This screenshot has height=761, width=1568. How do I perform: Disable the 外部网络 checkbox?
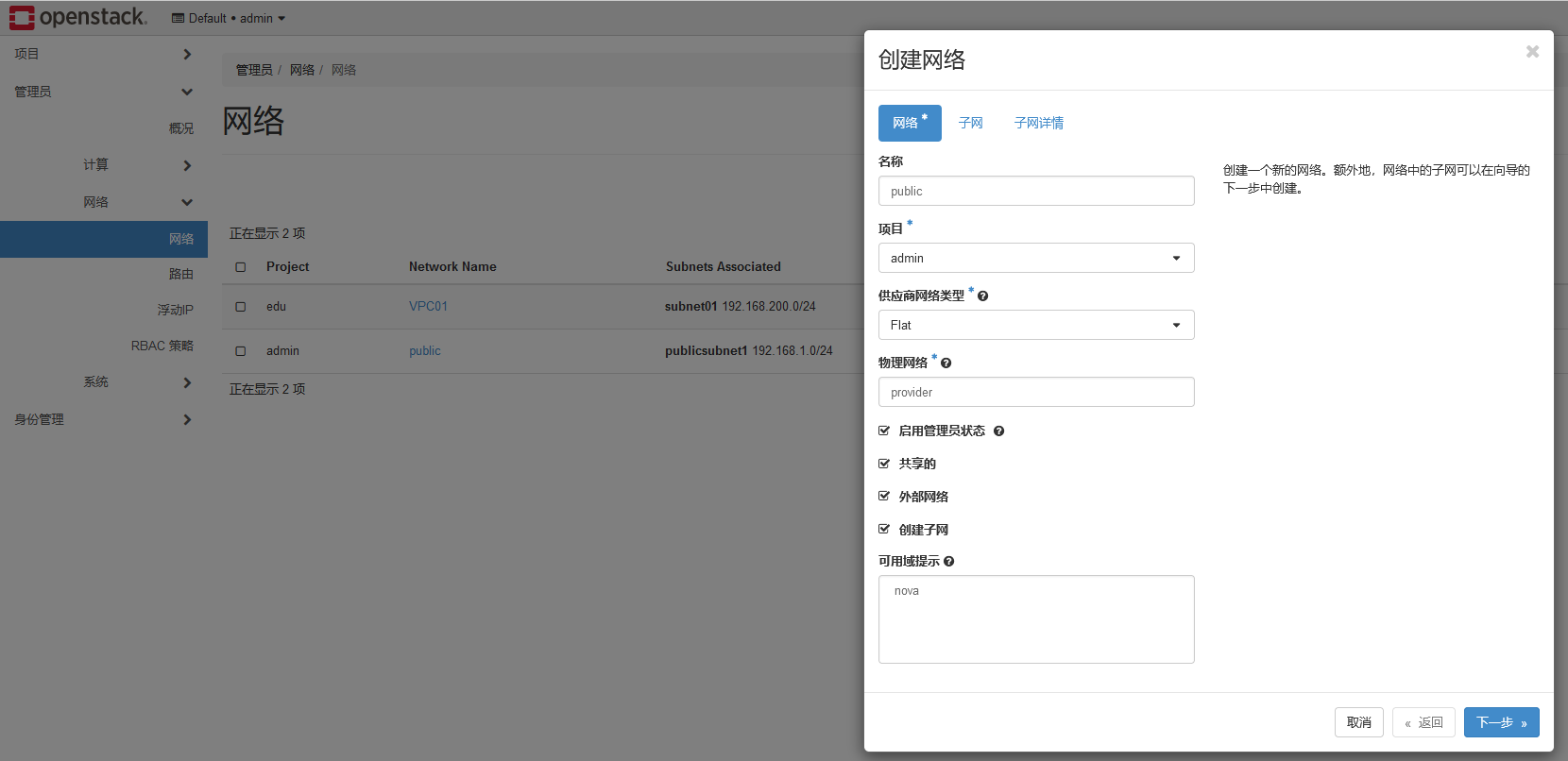click(884, 497)
